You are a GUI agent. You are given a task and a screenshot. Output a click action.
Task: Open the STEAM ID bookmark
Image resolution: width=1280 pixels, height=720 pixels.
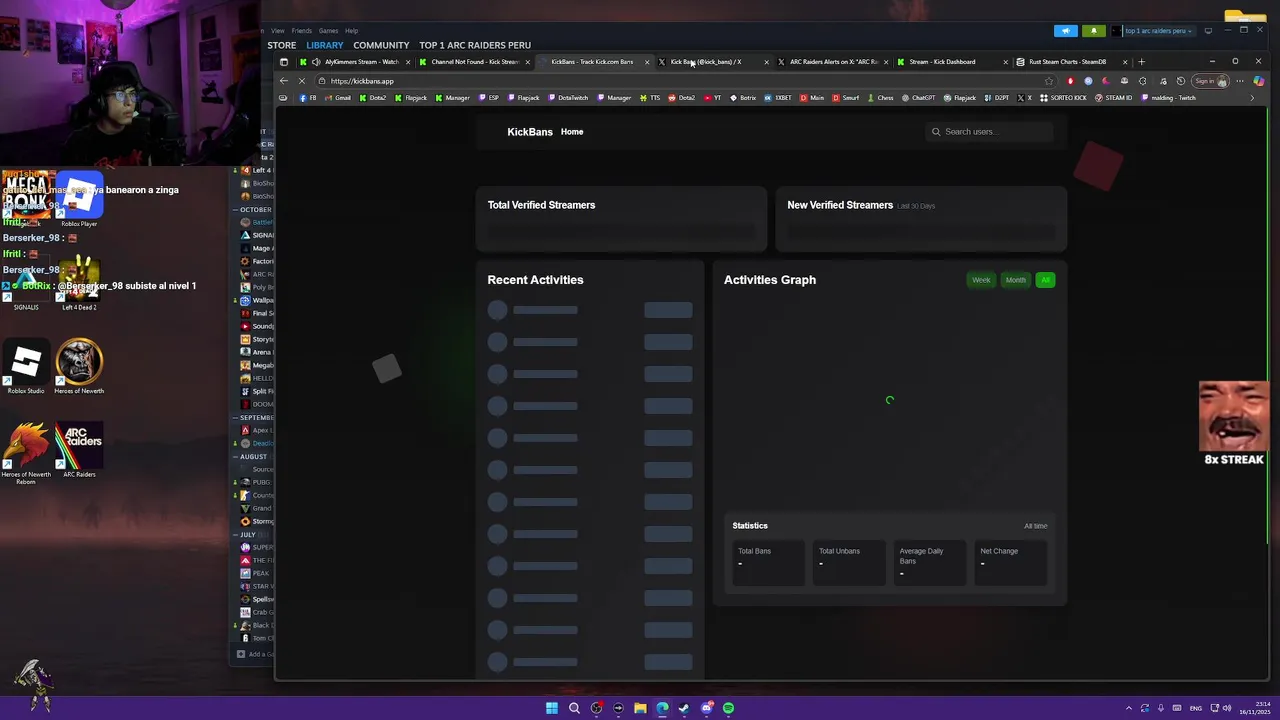1114,98
